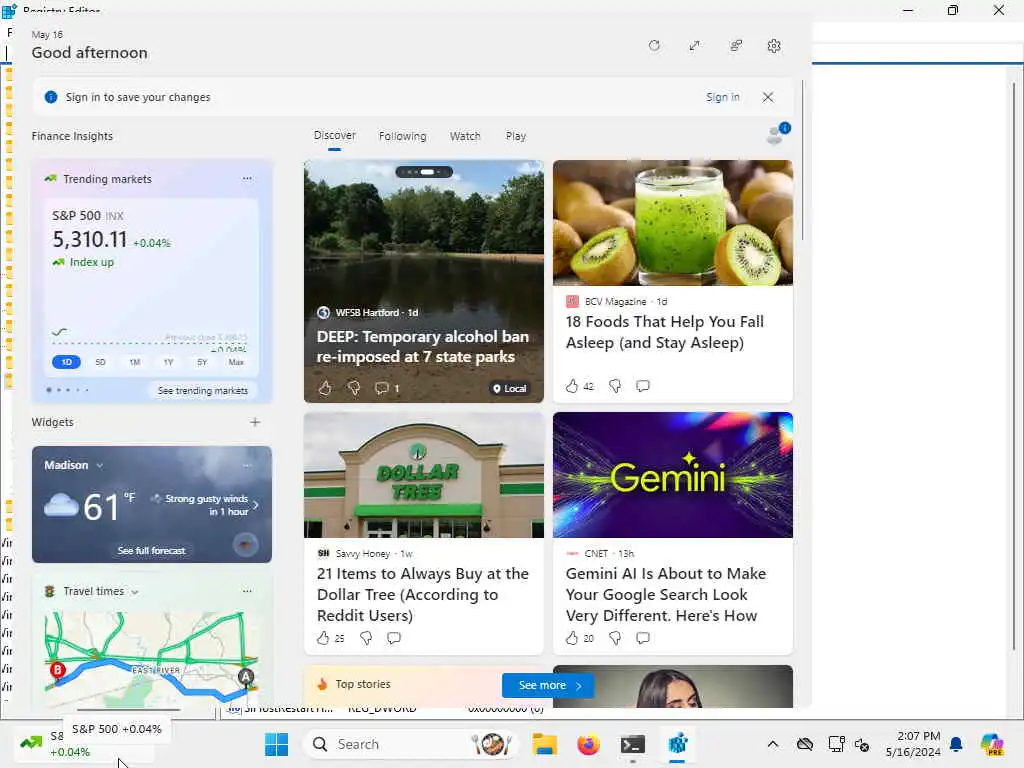
Task: Open File Explorer from taskbar
Action: (544, 744)
